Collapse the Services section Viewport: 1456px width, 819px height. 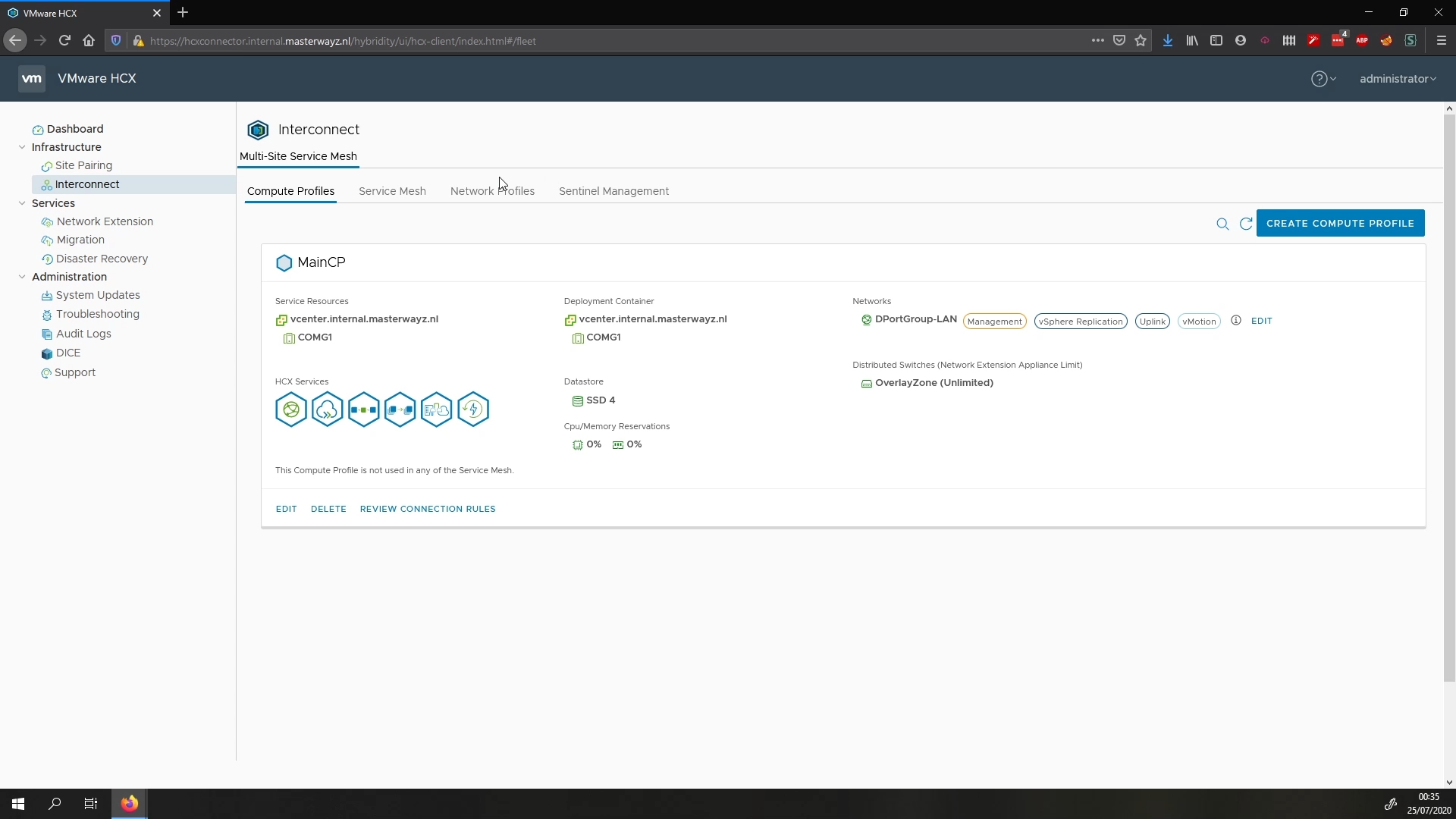[x=22, y=203]
